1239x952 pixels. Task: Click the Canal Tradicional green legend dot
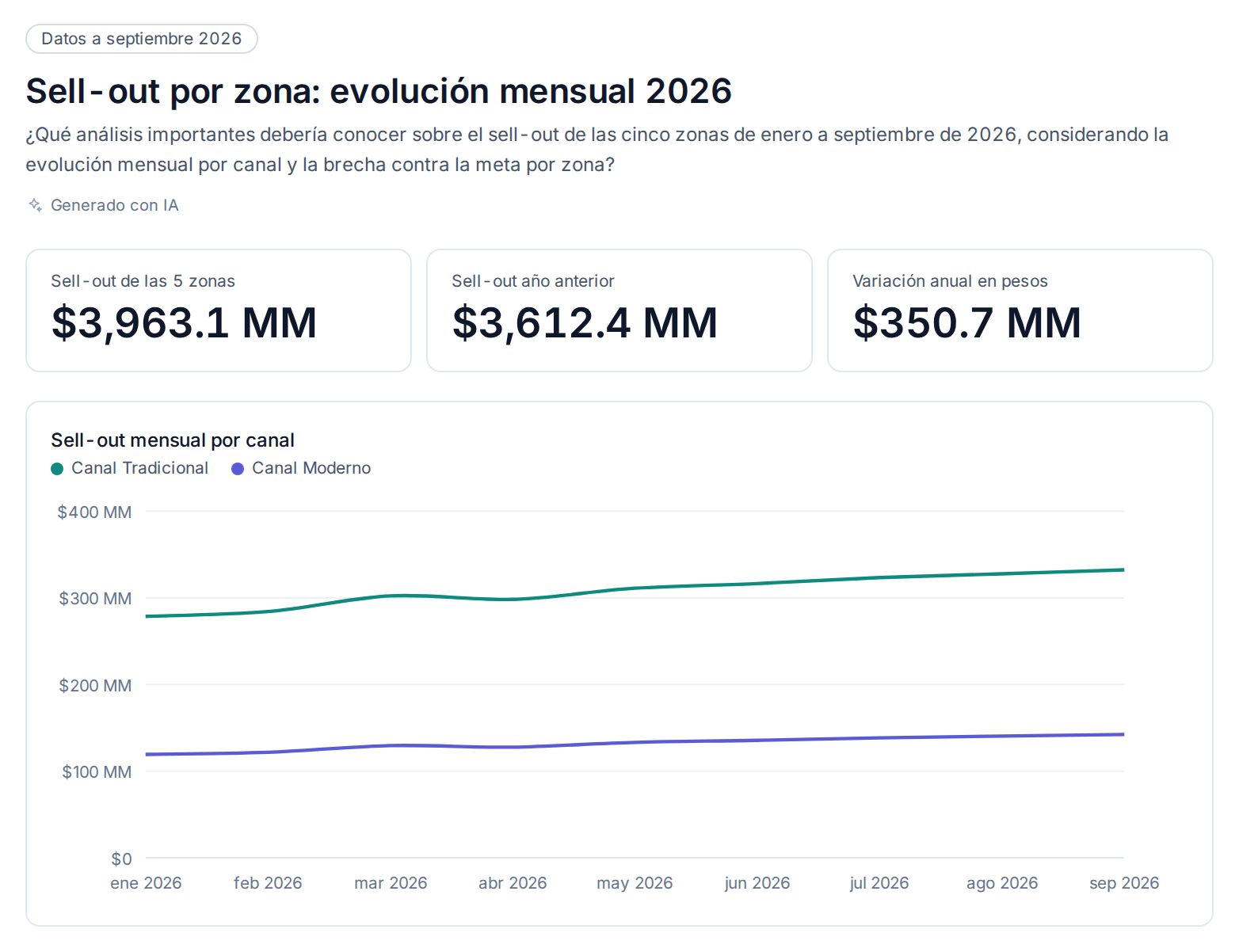[x=57, y=469]
